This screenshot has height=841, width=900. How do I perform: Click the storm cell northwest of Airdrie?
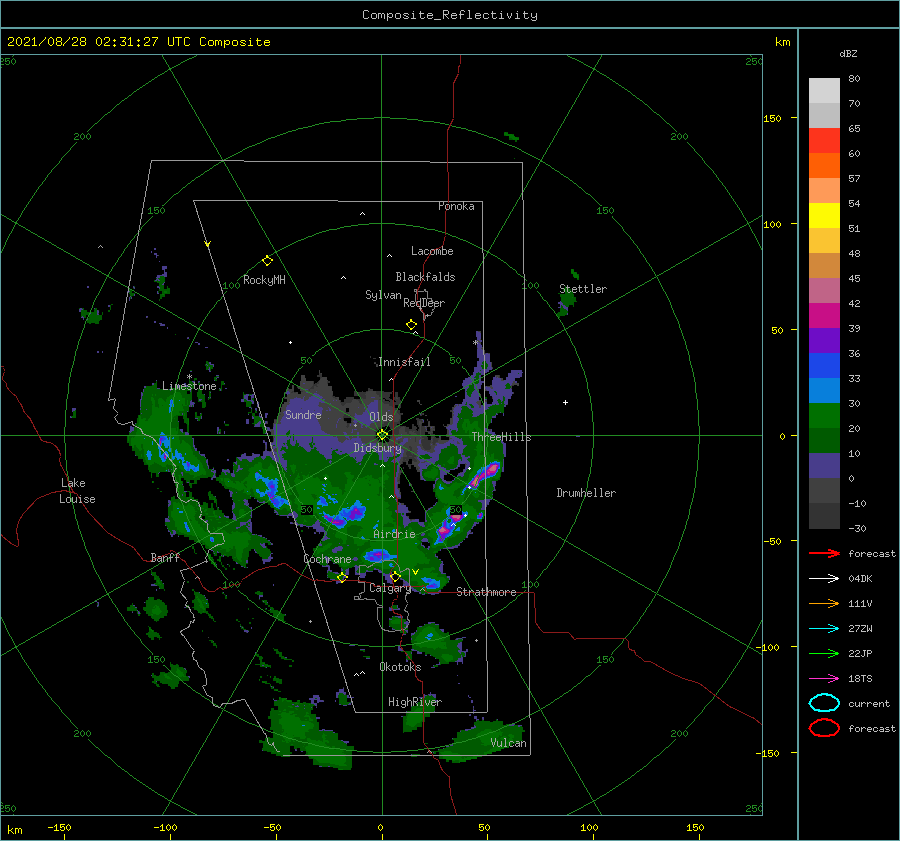[347, 514]
